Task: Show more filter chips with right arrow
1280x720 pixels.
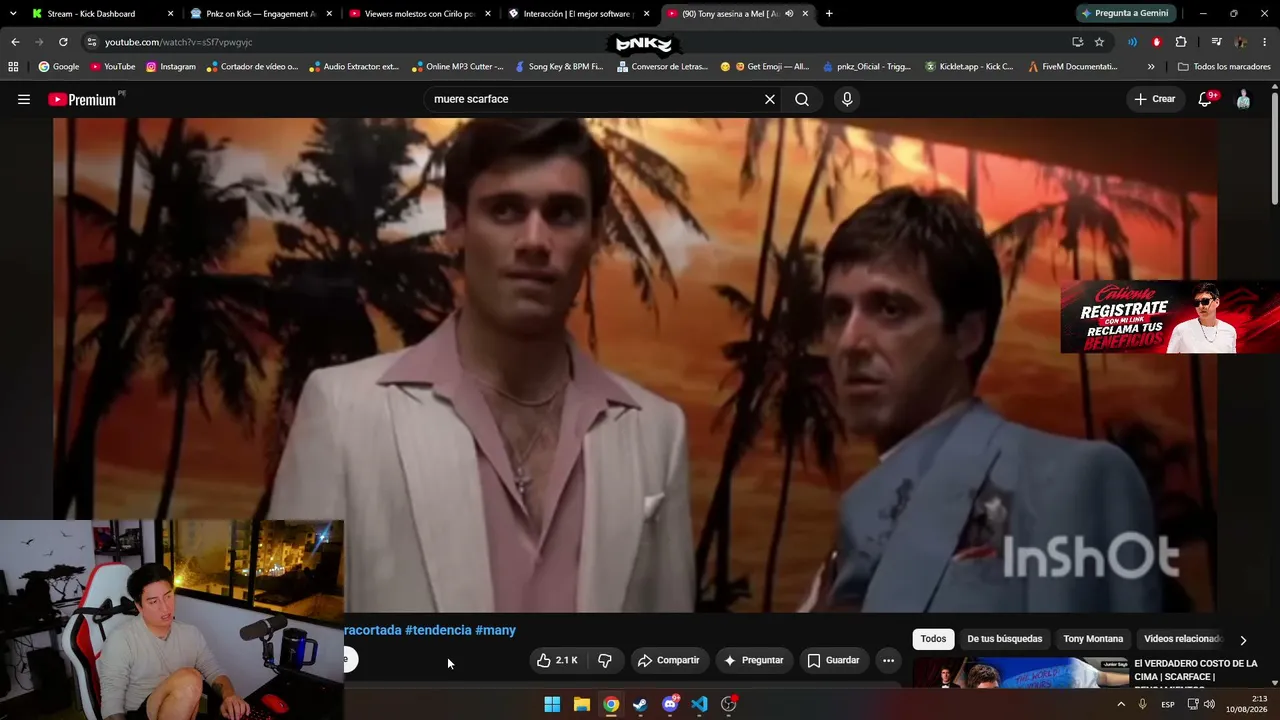Action: [1243, 640]
